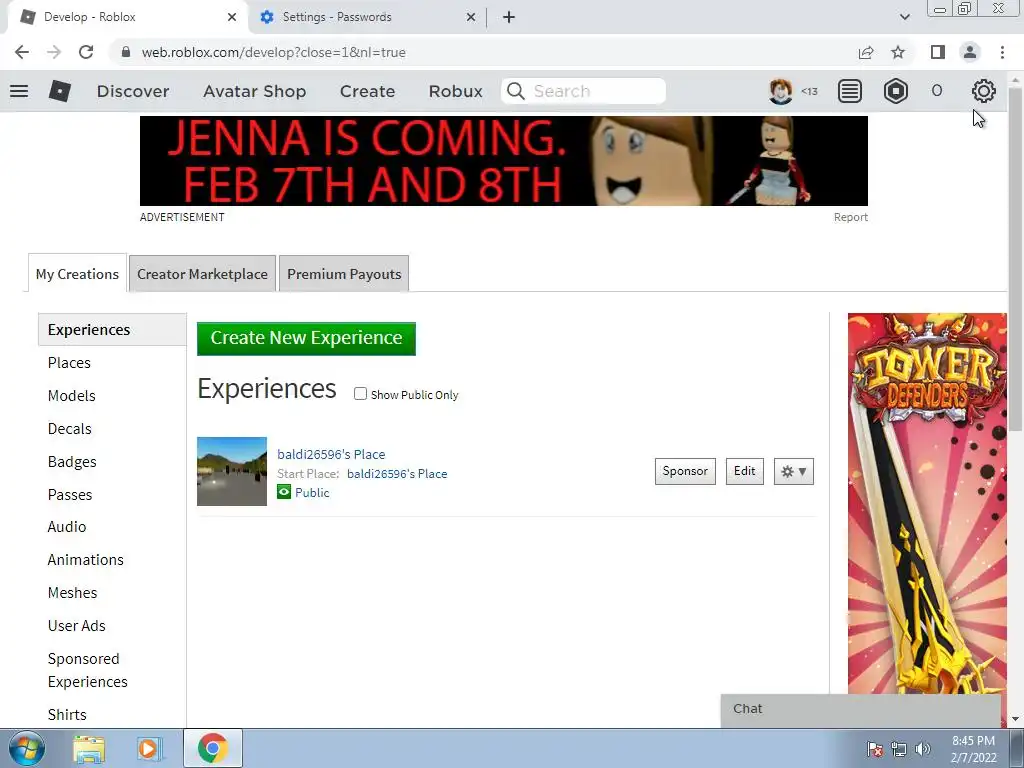Open Discover in top navigation

133,91
